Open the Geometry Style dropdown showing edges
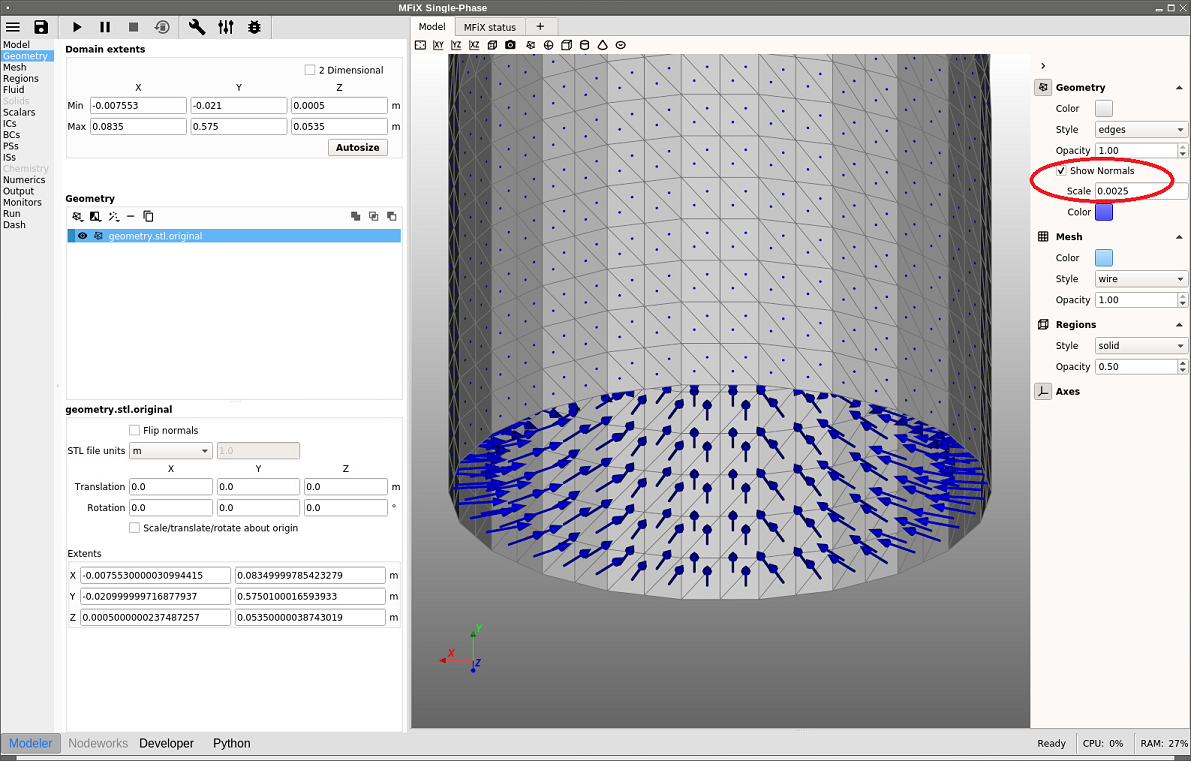The width and height of the screenshot is (1191, 761). click(1140, 129)
